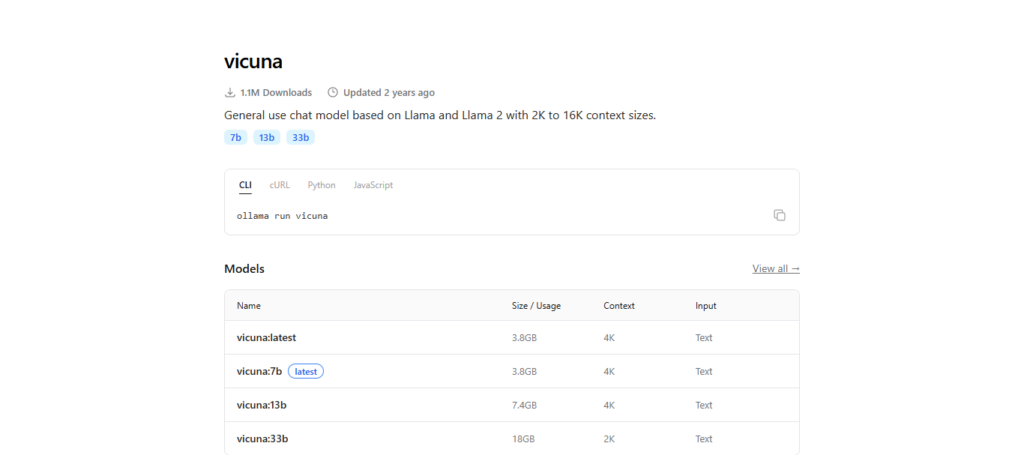Click the 13b size tag
Image resolution: width=1024 pixels, height=455 pixels.
coord(266,138)
